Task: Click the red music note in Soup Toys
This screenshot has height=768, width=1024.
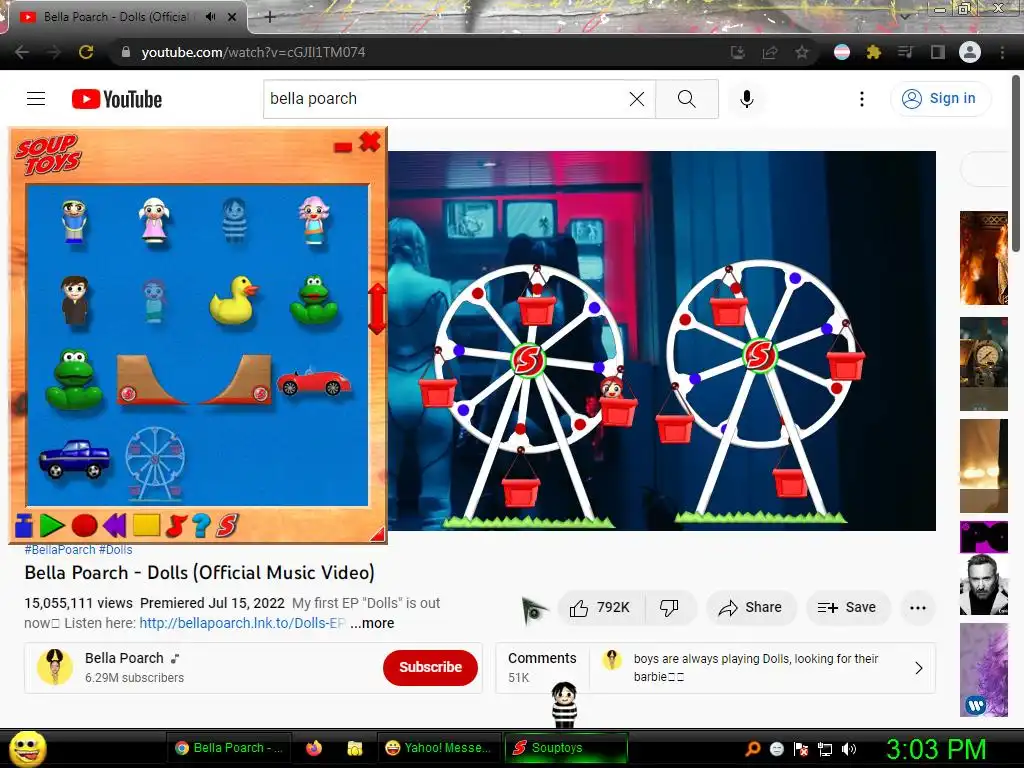Action: [x=176, y=526]
